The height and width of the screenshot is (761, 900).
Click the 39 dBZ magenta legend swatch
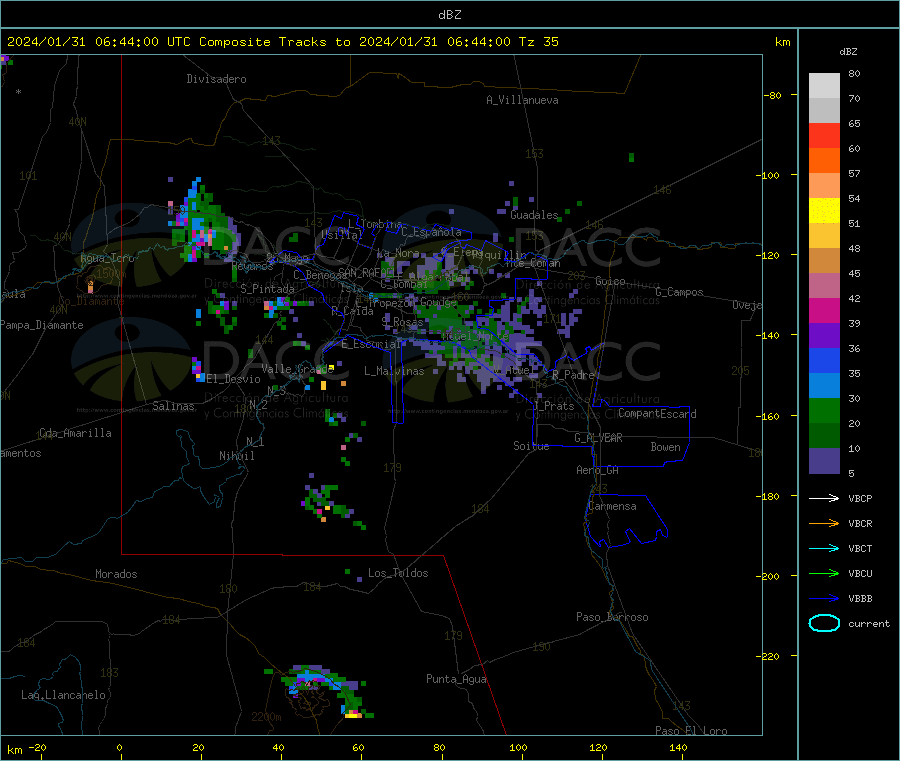824,310
